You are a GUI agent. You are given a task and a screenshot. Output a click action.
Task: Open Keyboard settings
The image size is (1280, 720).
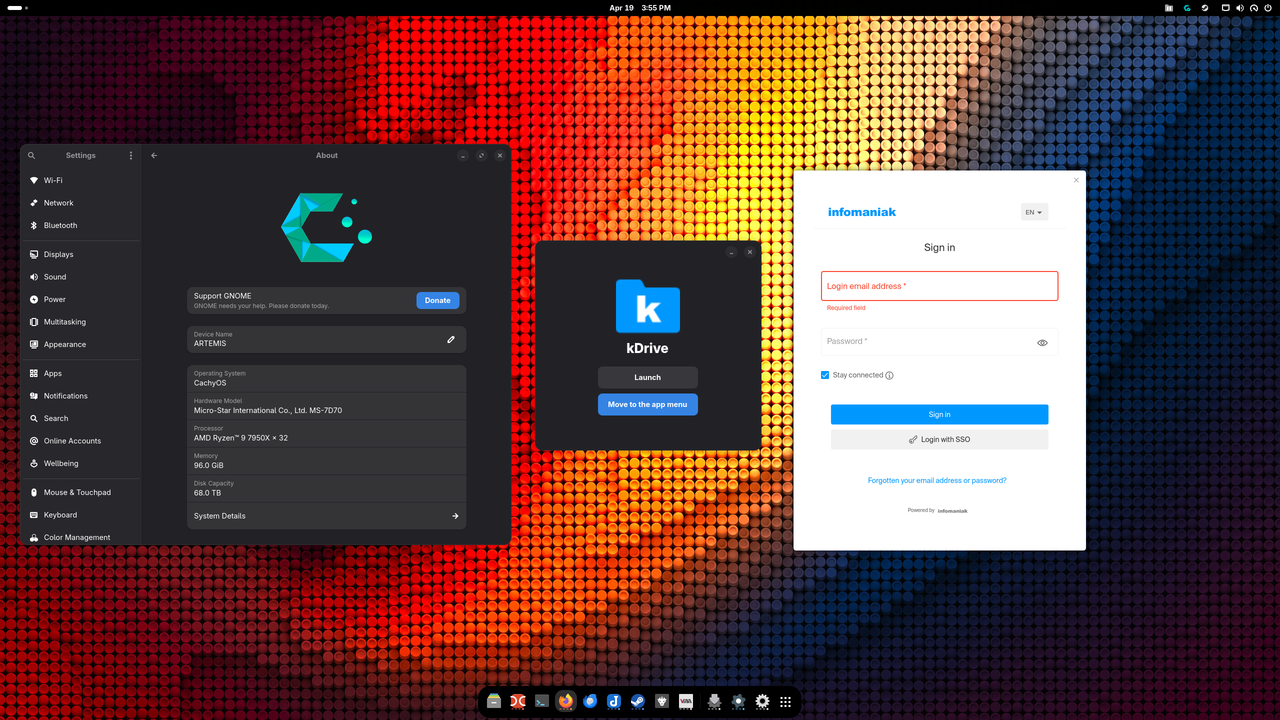pyautogui.click(x=80, y=515)
